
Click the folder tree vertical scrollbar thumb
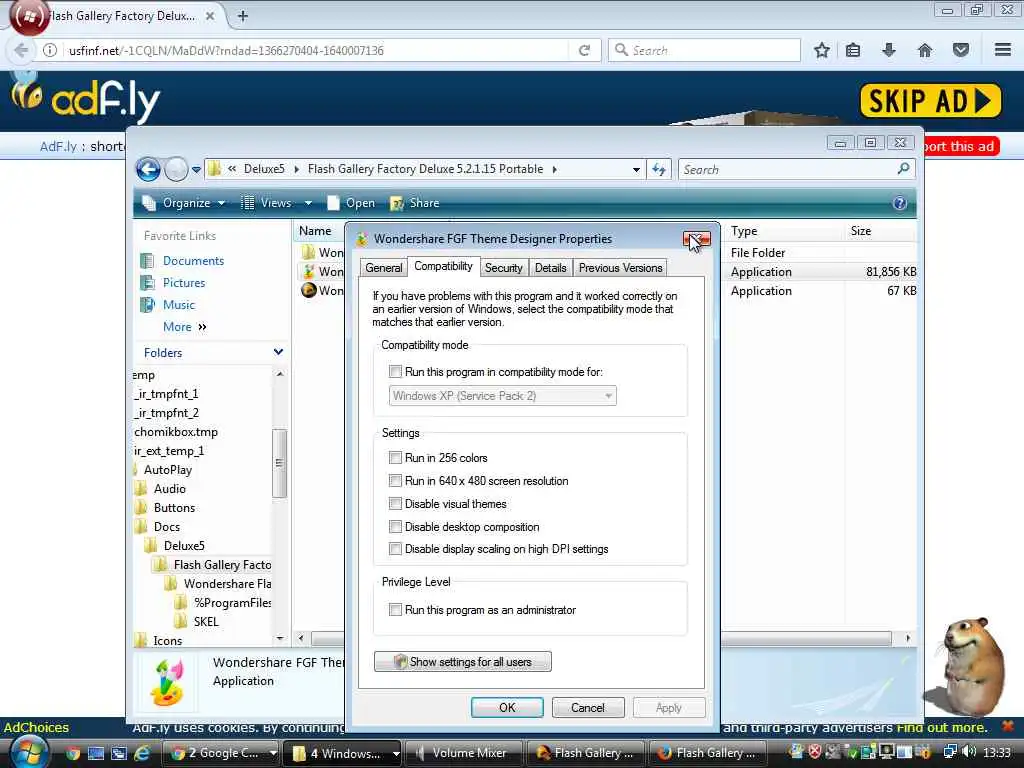(279, 463)
